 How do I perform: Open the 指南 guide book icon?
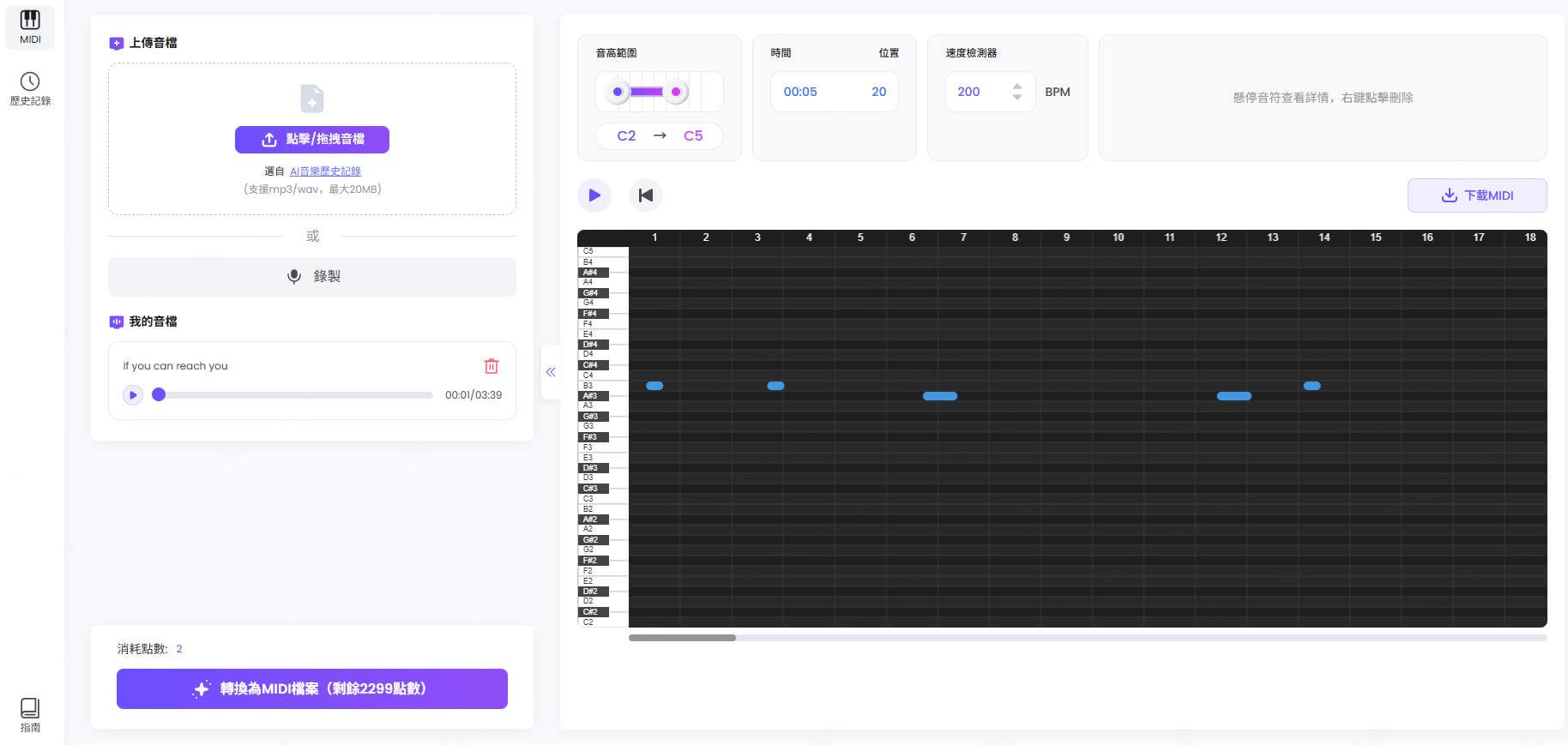[x=30, y=708]
